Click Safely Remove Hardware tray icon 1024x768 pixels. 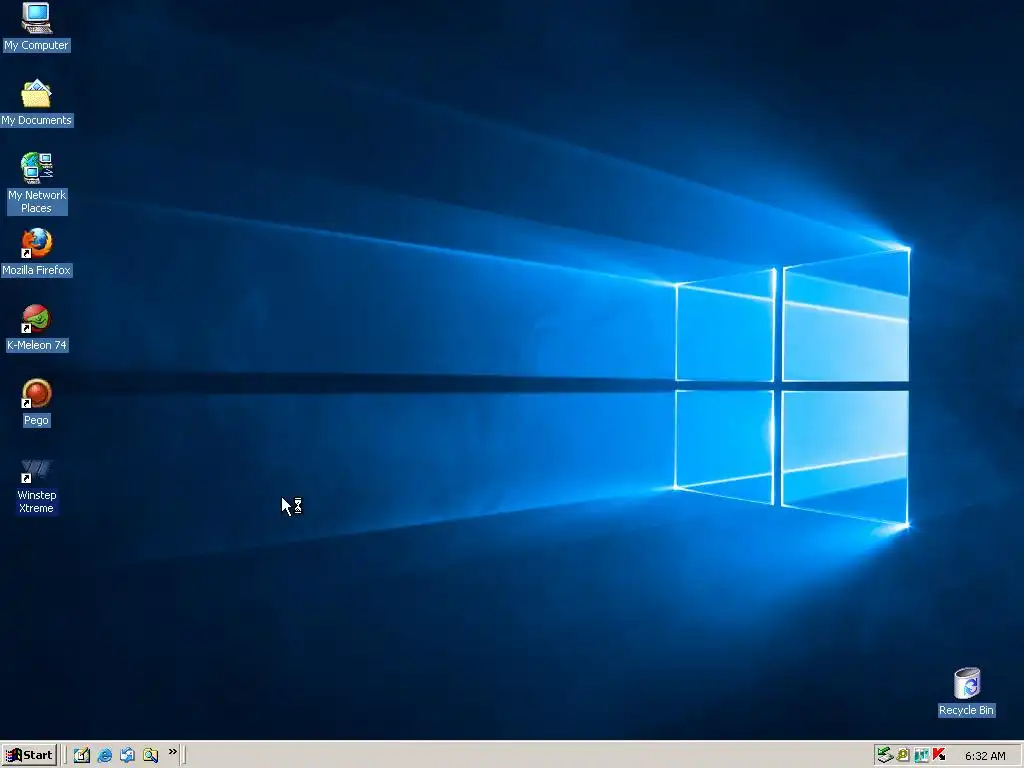click(884, 755)
